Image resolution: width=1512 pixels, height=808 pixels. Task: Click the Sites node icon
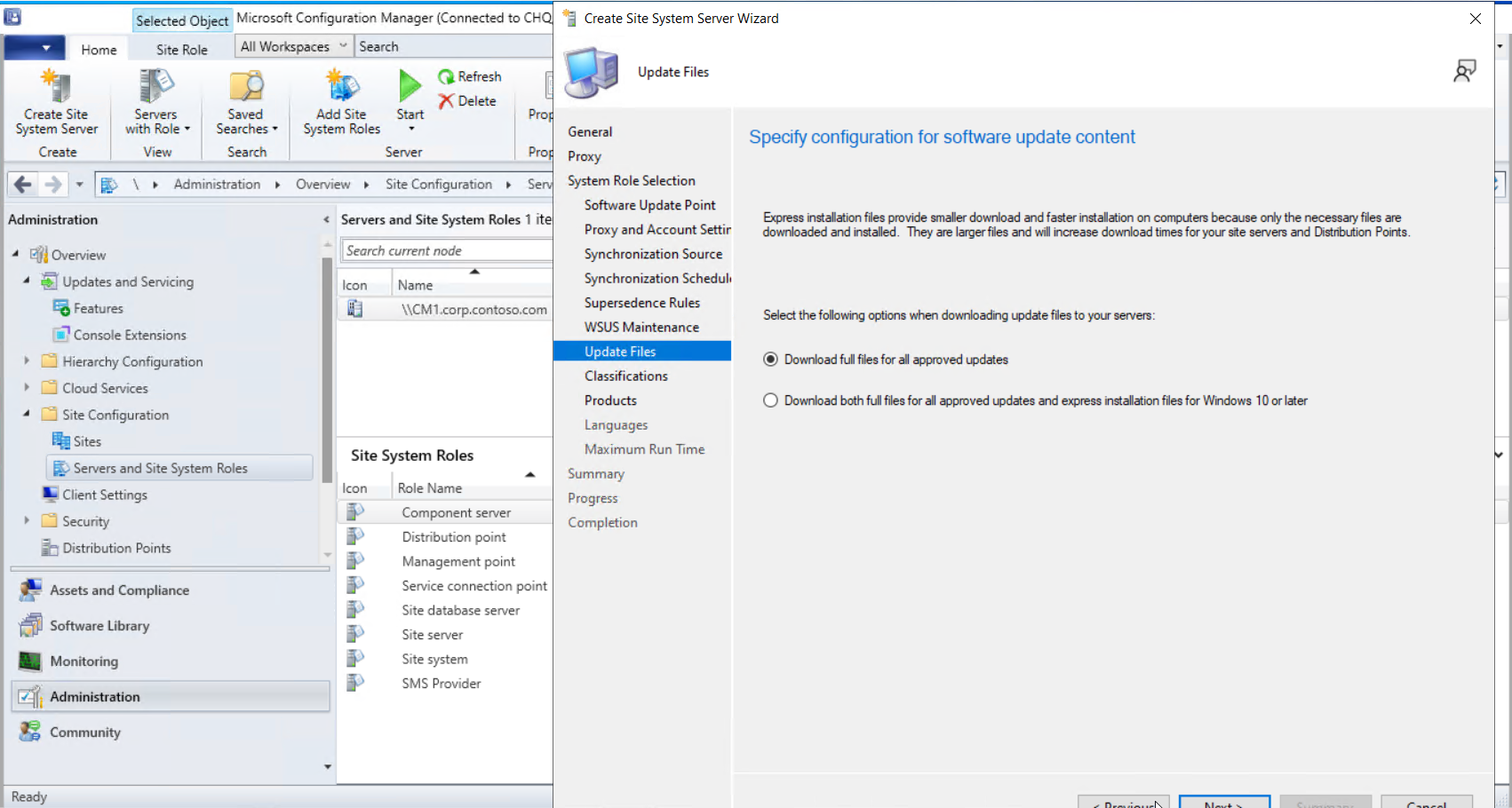[61, 441]
